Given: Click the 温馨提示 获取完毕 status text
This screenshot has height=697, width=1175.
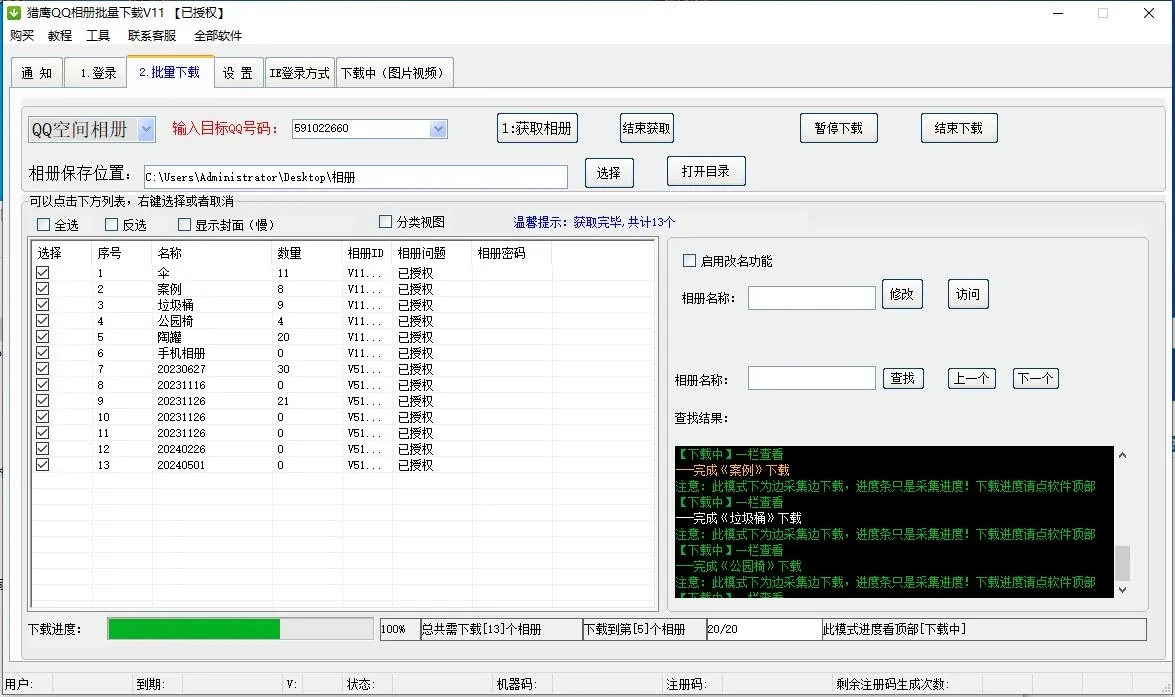Looking at the screenshot, I should pos(594,222).
